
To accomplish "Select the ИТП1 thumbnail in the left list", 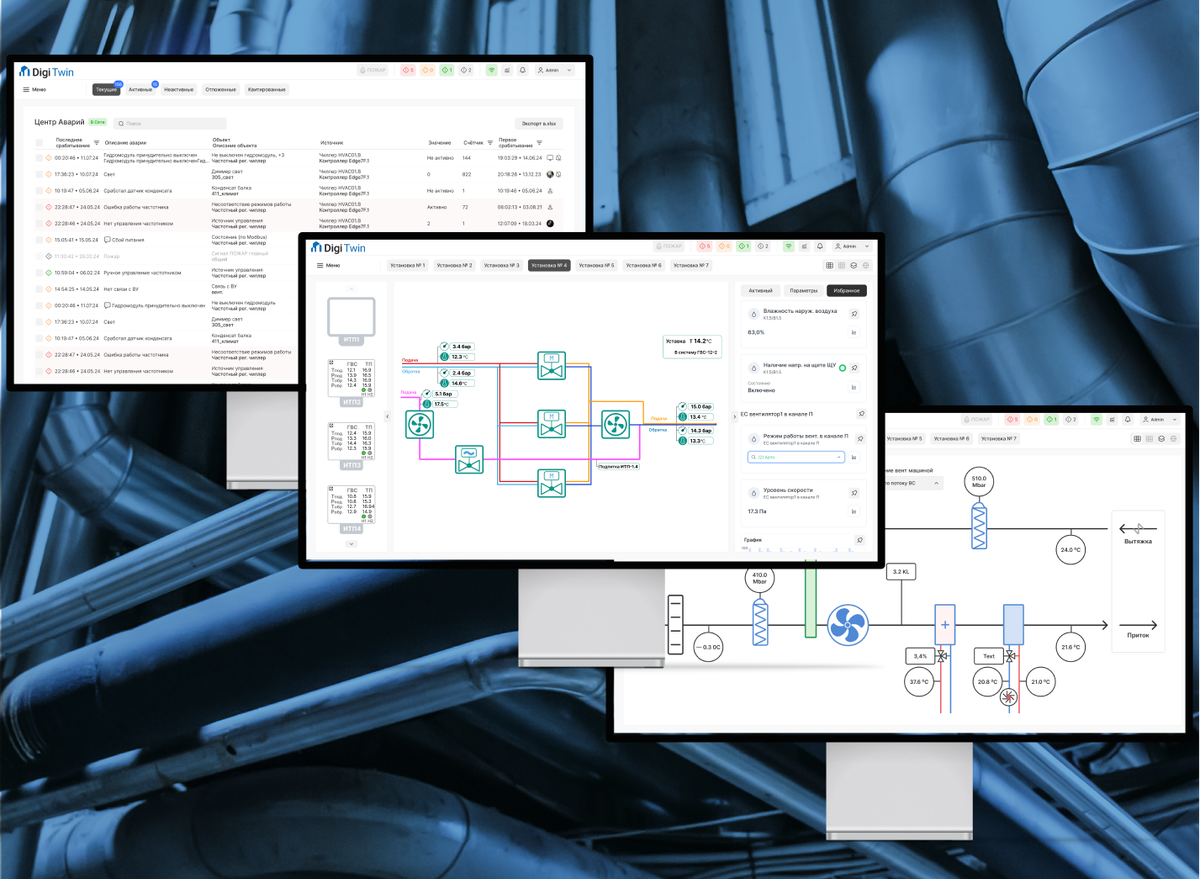I will click(x=351, y=321).
